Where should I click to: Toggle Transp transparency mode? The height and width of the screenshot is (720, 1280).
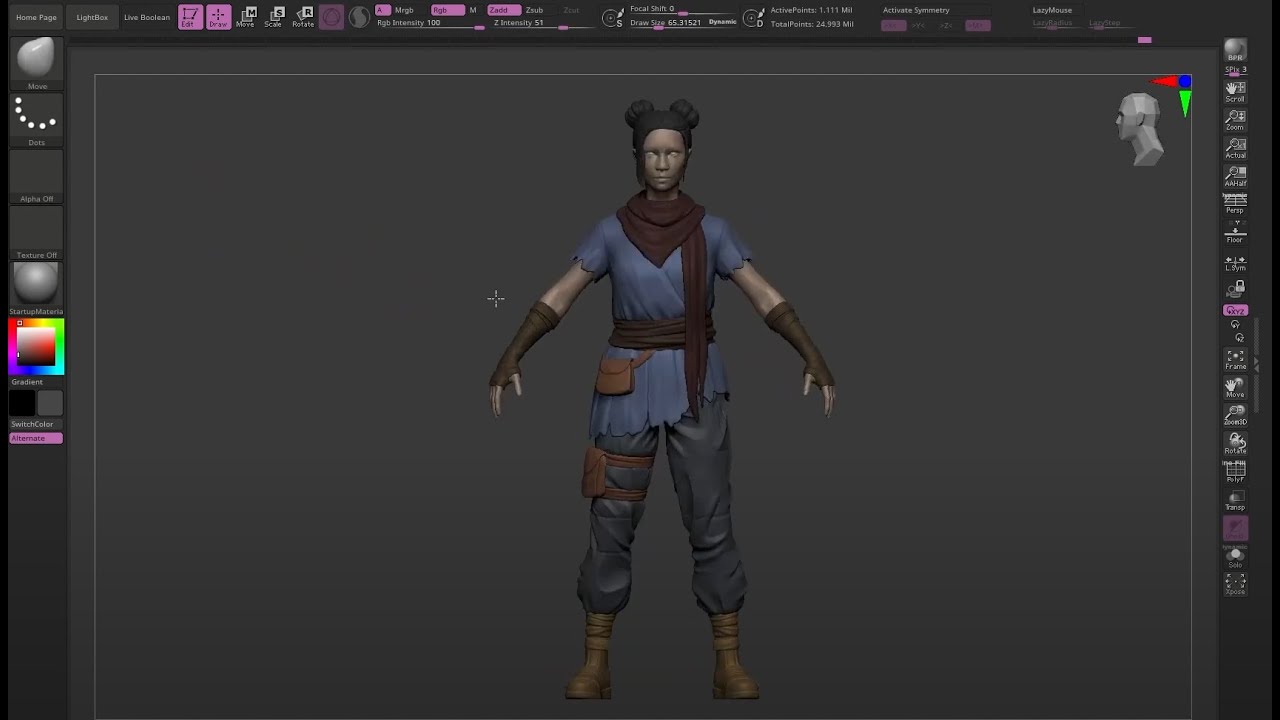(x=1235, y=501)
